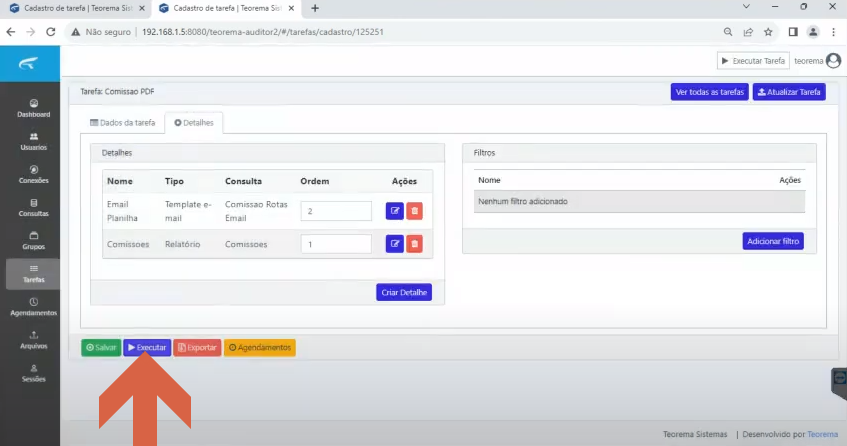The image size is (847, 446).
Task: Open the tab search dropdown arrow
Action: (x=746, y=6)
